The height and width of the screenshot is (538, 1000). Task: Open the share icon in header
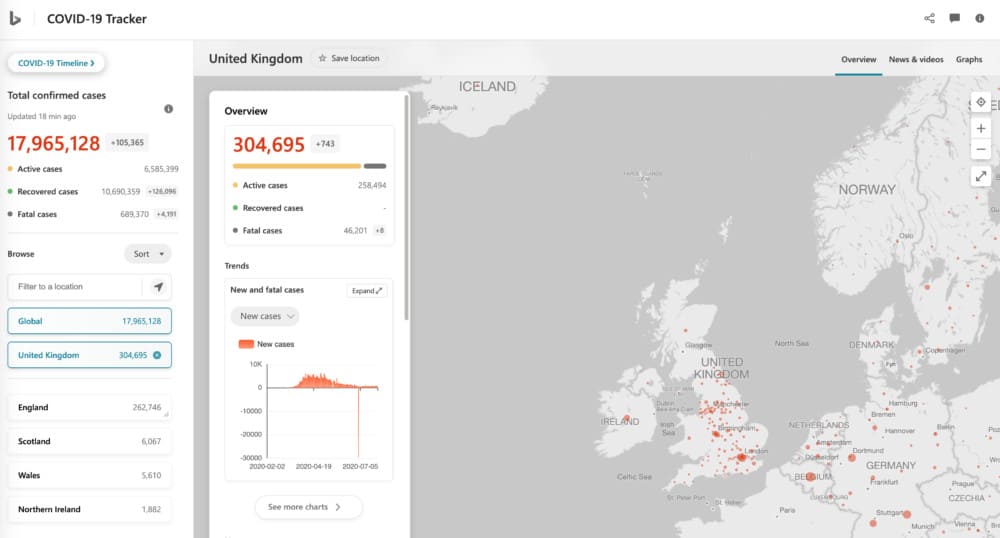click(x=929, y=18)
